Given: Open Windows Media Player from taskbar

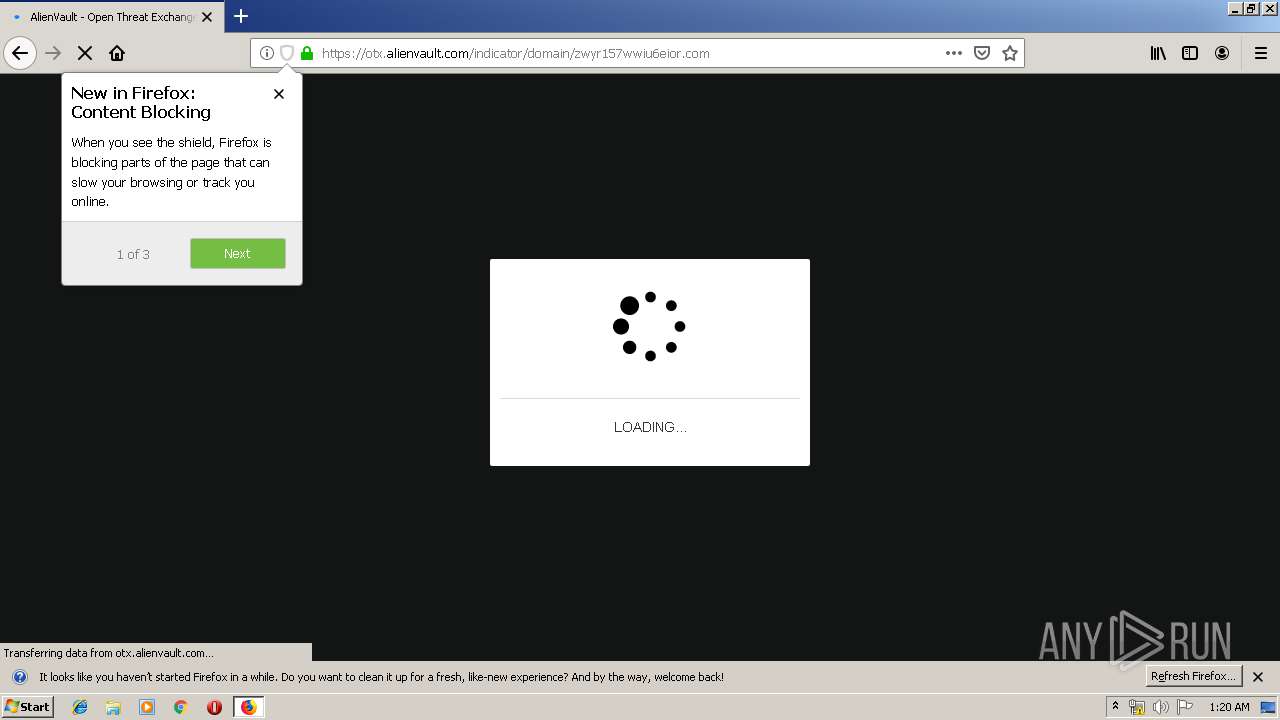Looking at the screenshot, I should click(147, 707).
